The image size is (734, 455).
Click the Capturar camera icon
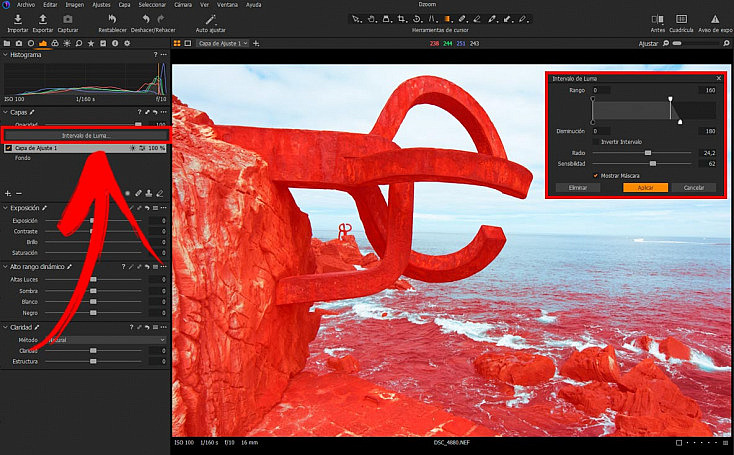(x=68, y=19)
